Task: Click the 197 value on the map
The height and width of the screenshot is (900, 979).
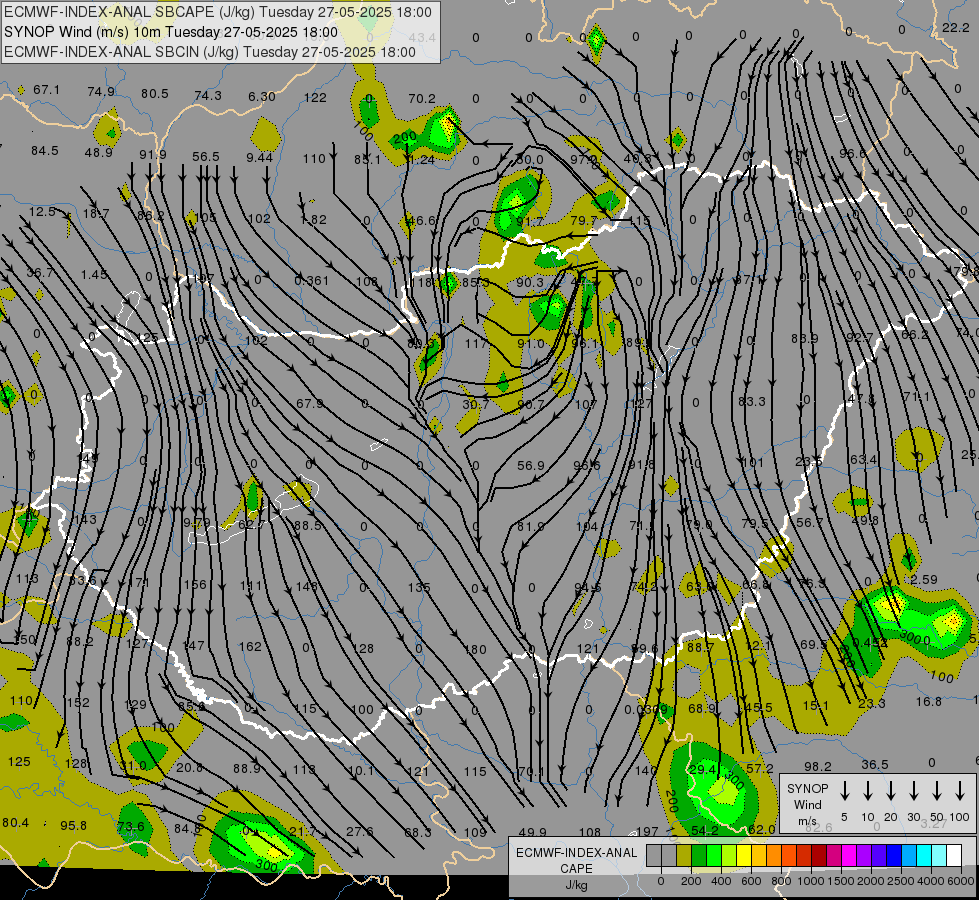Action: (647, 831)
